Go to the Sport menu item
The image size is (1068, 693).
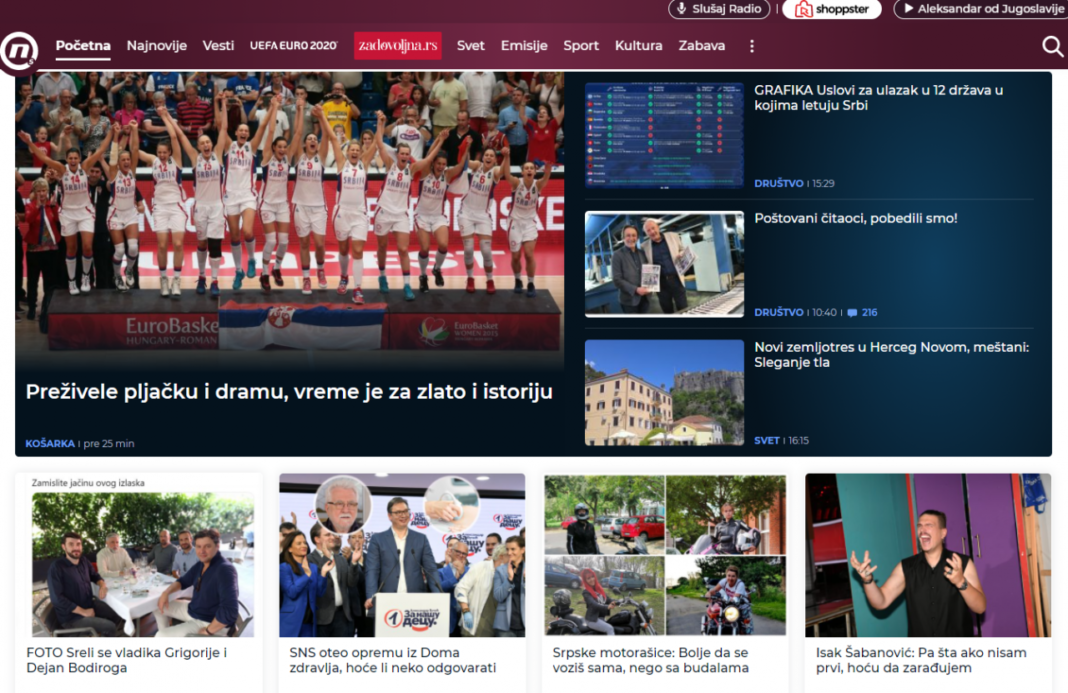(581, 46)
